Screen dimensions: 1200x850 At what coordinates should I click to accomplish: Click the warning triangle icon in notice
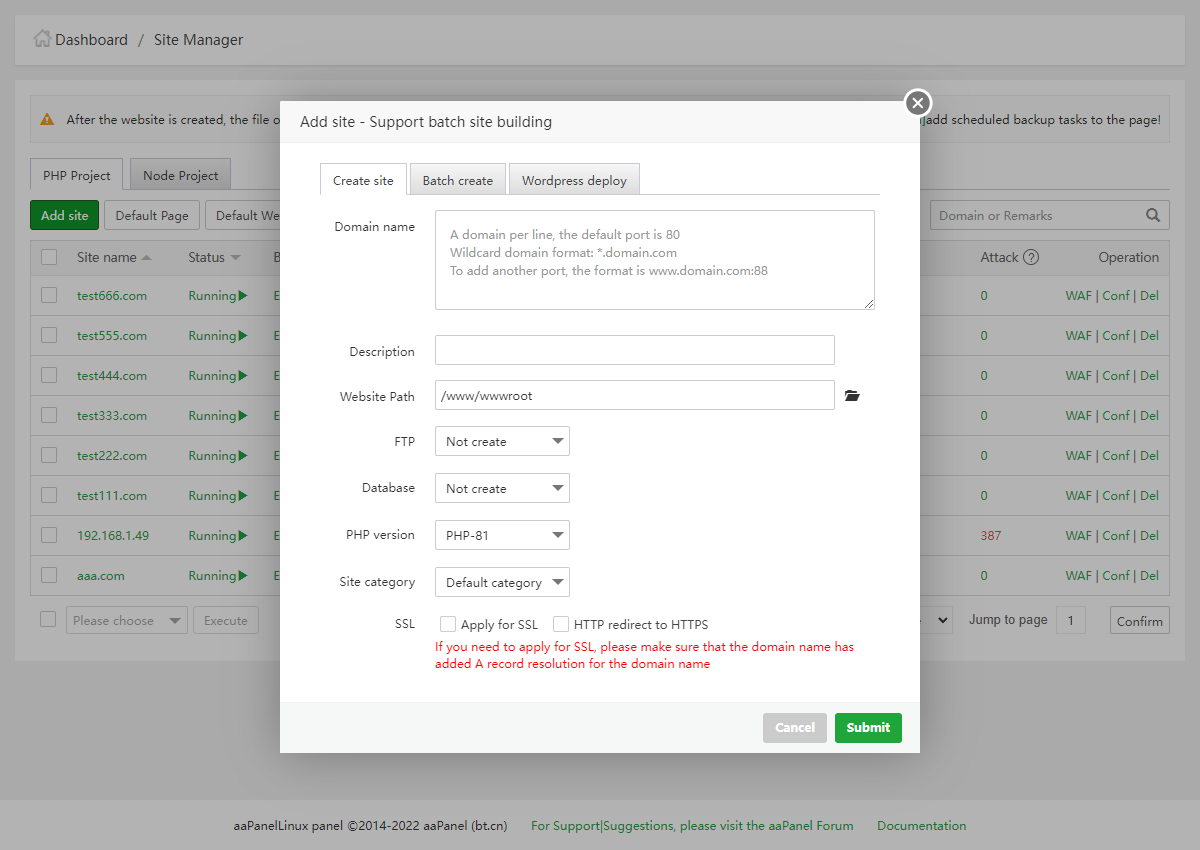coord(47,119)
